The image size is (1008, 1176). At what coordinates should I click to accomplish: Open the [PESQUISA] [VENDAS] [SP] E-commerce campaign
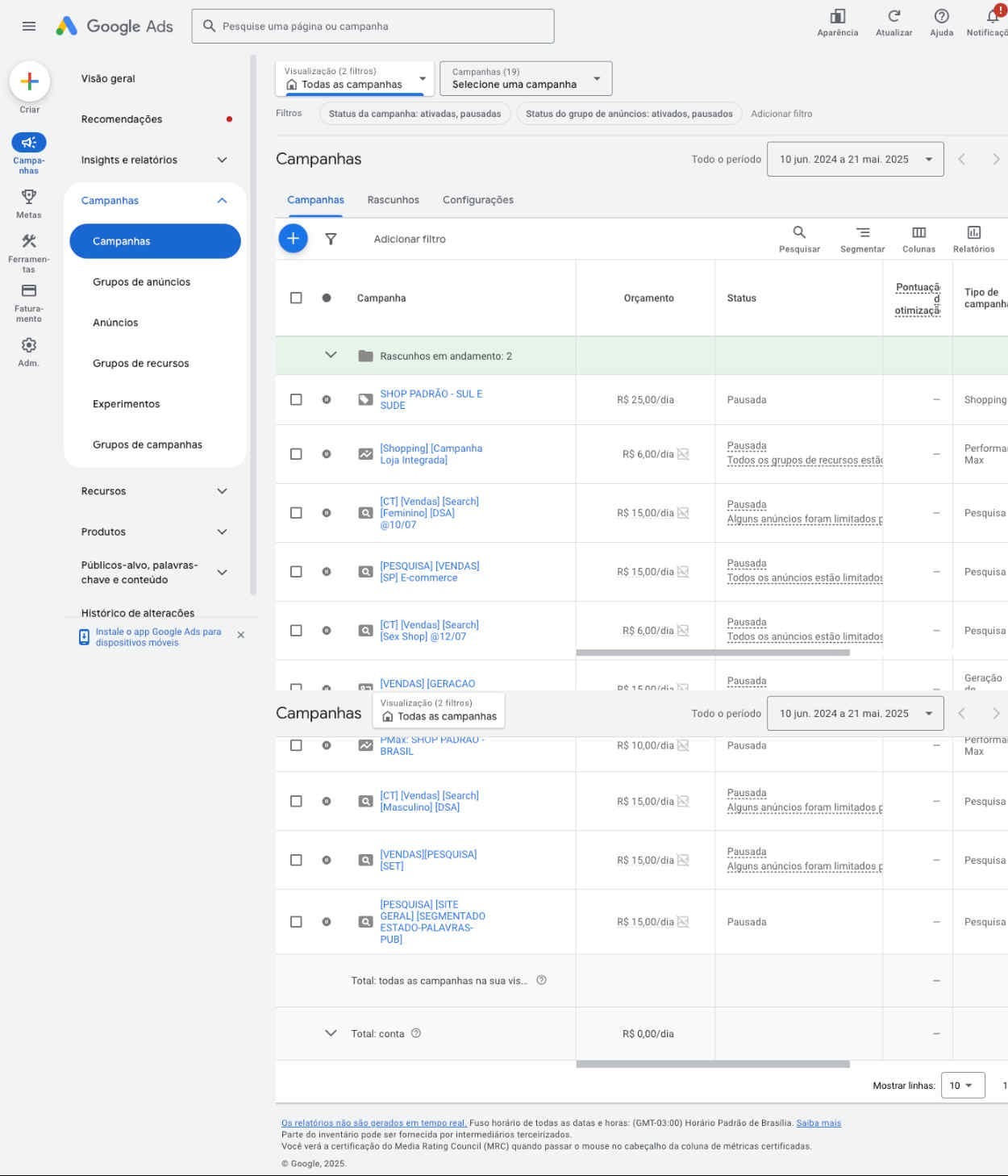pyautogui.click(x=430, y=572)
